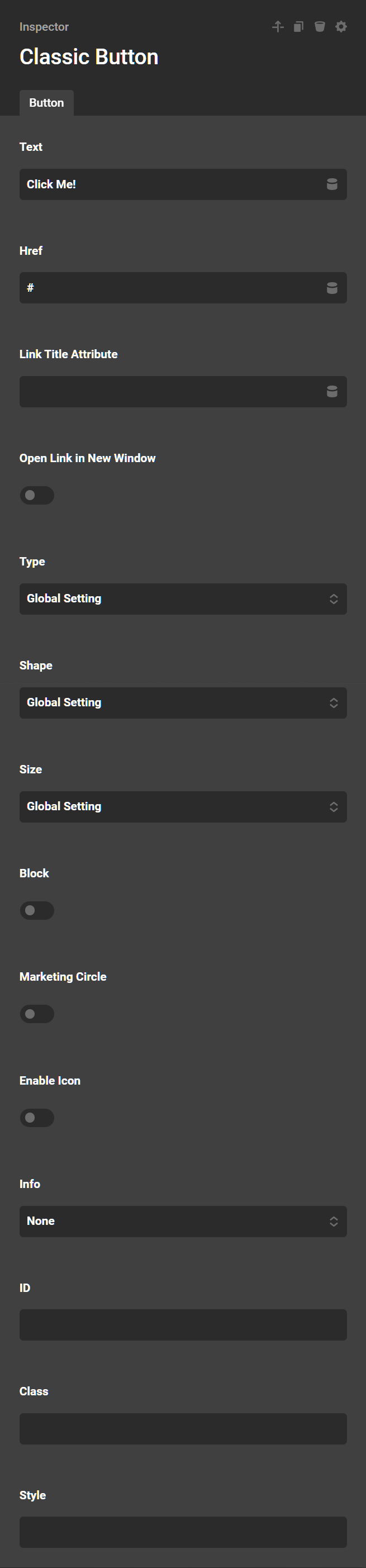This screenshot has width=366, height=1568.
Task: Toggle Open Link in New Window switch
Action: [37, 496]
